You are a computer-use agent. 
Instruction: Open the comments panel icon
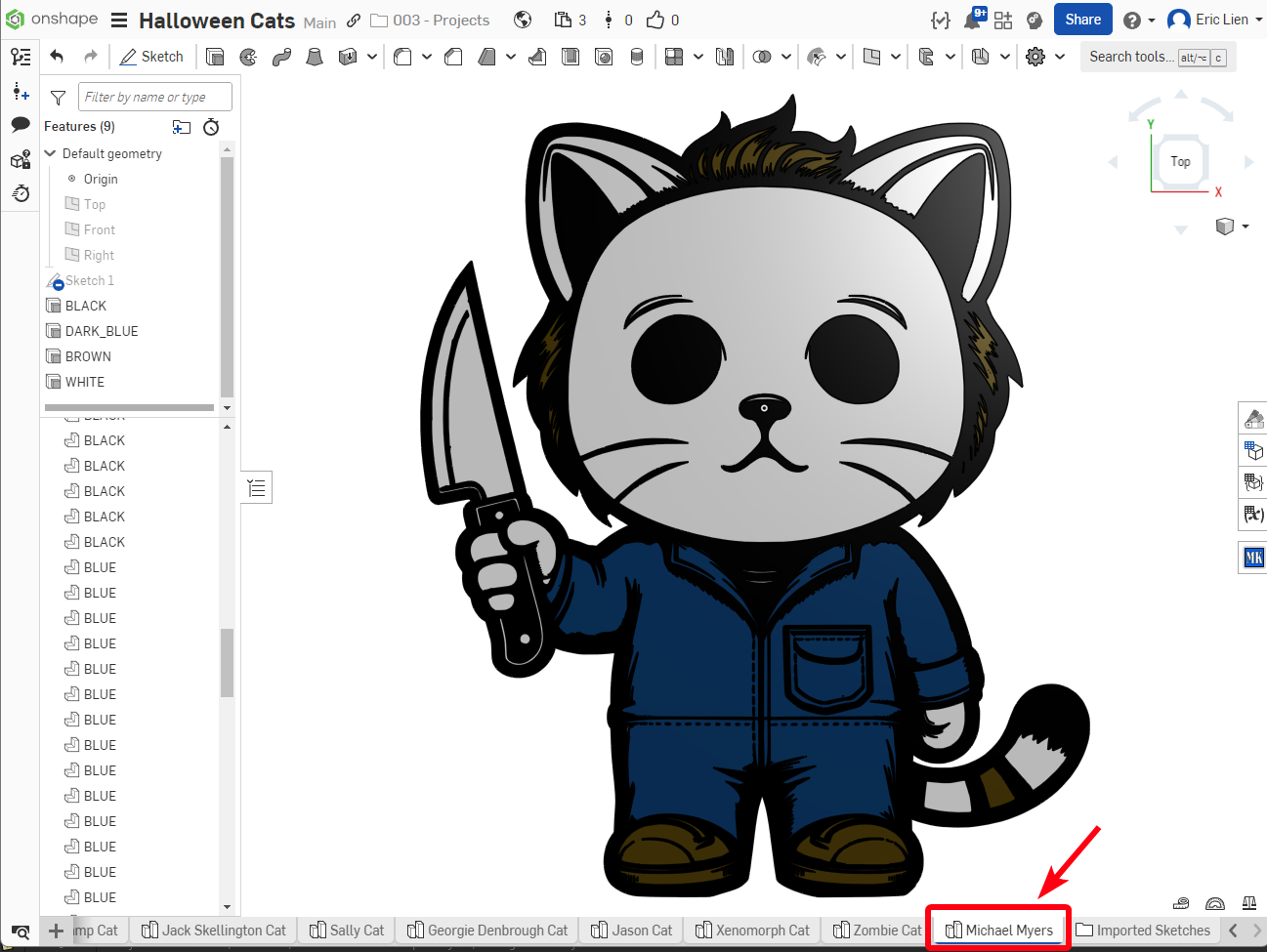tap(21, 124)
